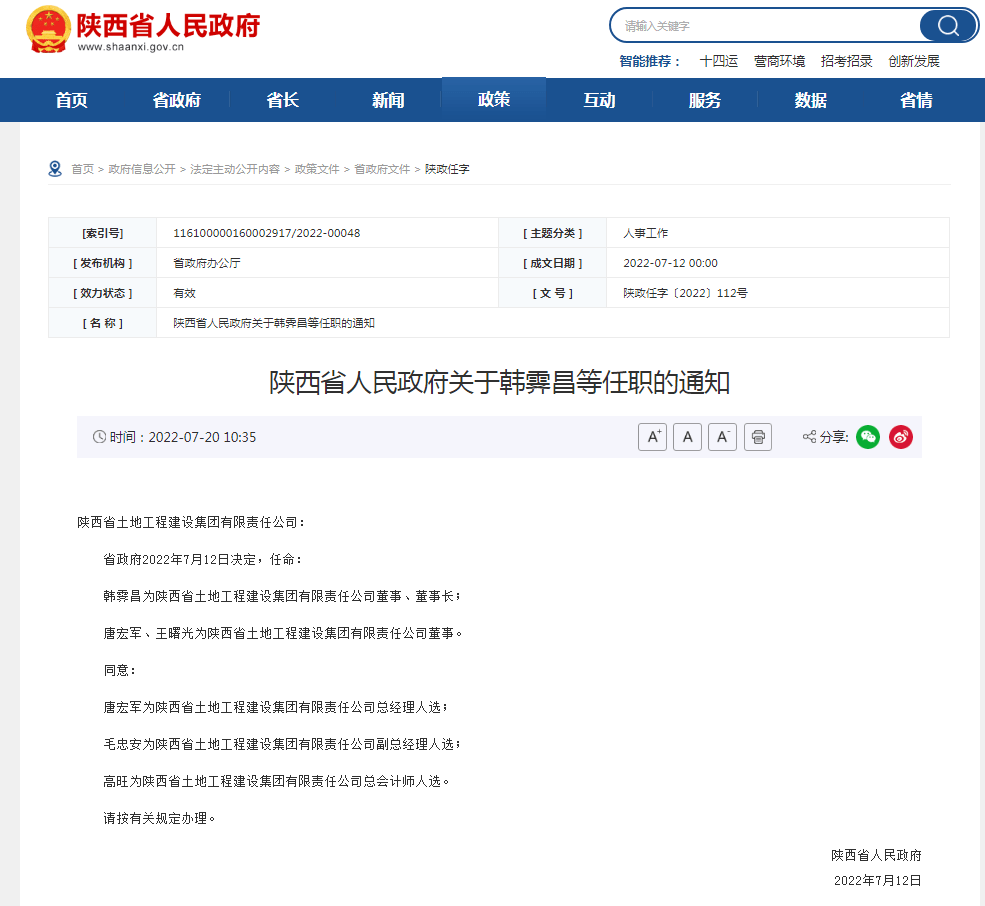Click the line naming 唐宏军 总经理人选
The image size is (985, 906).
(x=276, y=707)
